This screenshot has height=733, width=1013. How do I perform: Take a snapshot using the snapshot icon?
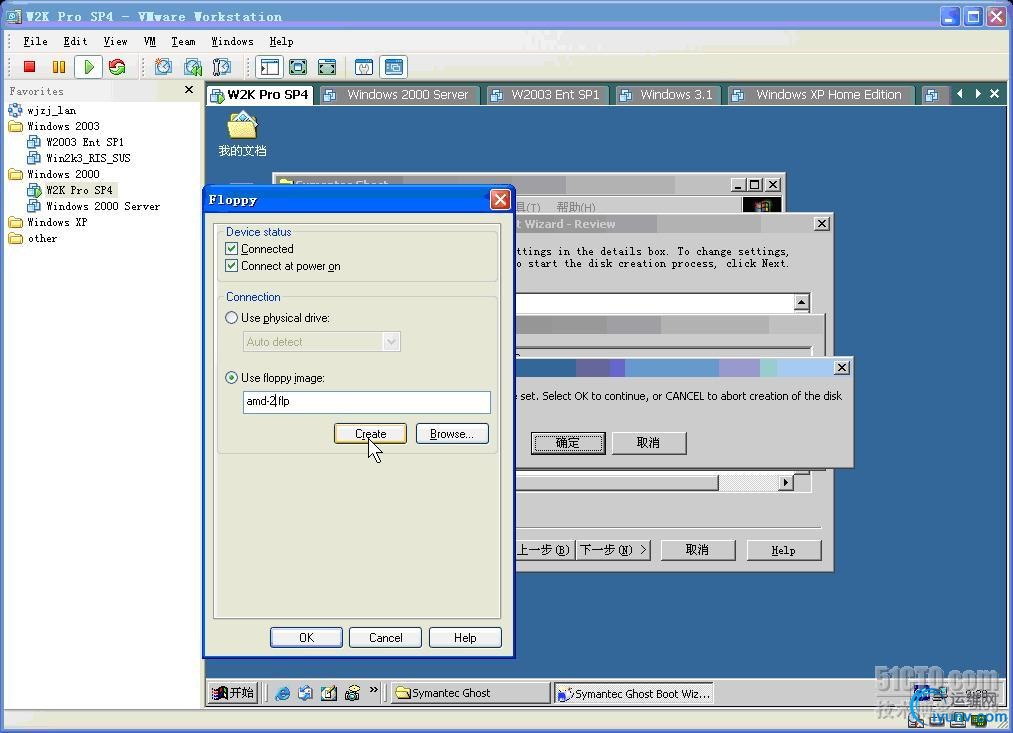[164, 67]
